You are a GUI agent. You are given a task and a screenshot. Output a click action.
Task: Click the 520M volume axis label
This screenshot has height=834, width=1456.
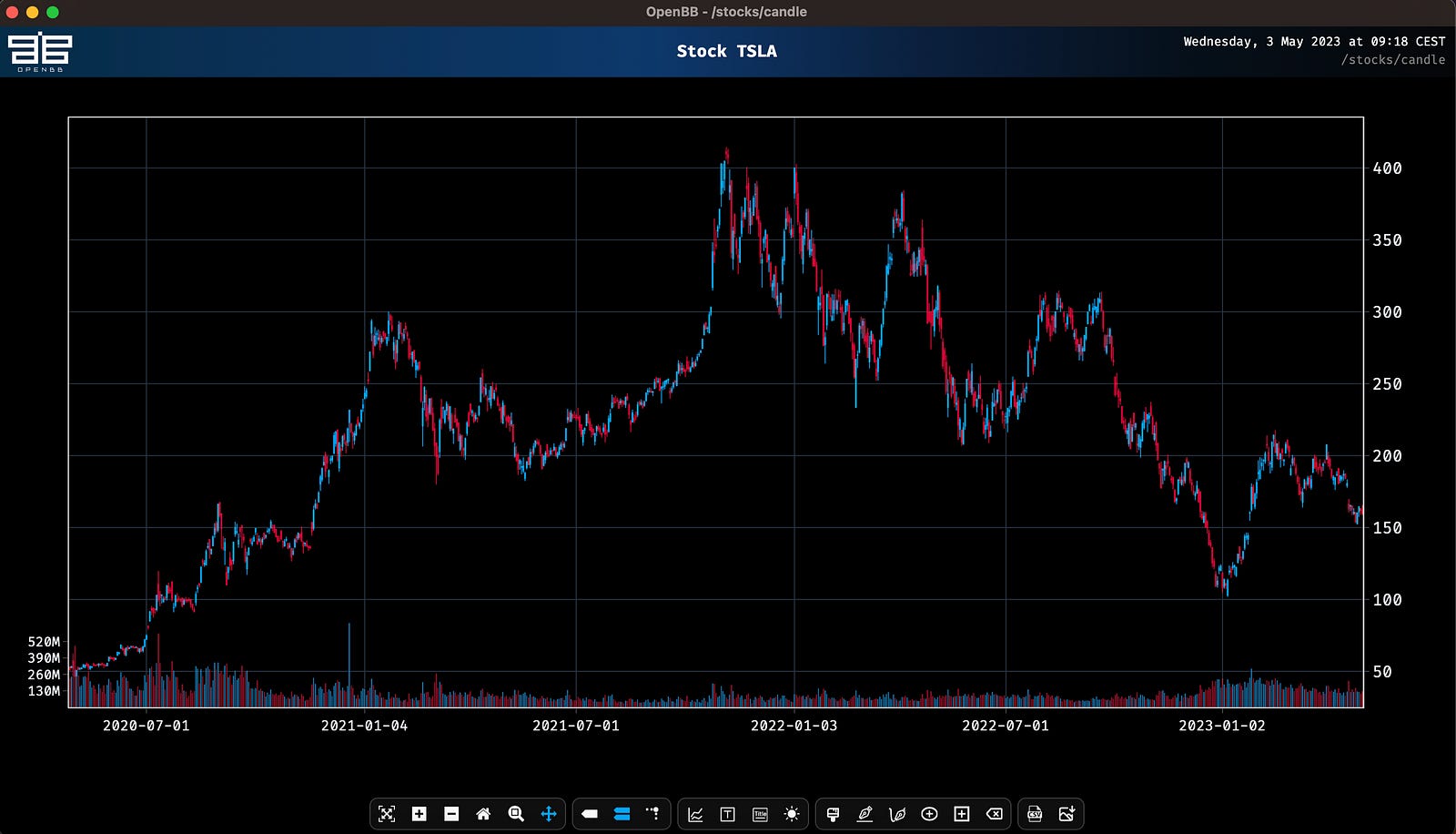44,642
